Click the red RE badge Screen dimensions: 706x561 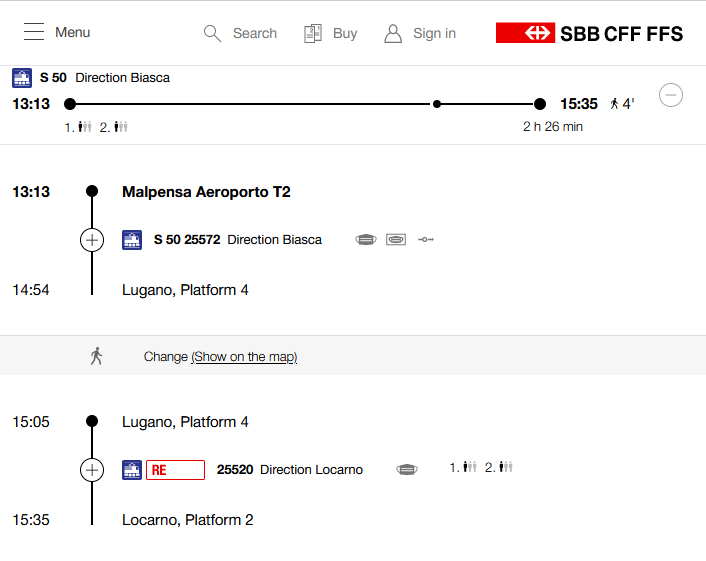click(175, 470)
